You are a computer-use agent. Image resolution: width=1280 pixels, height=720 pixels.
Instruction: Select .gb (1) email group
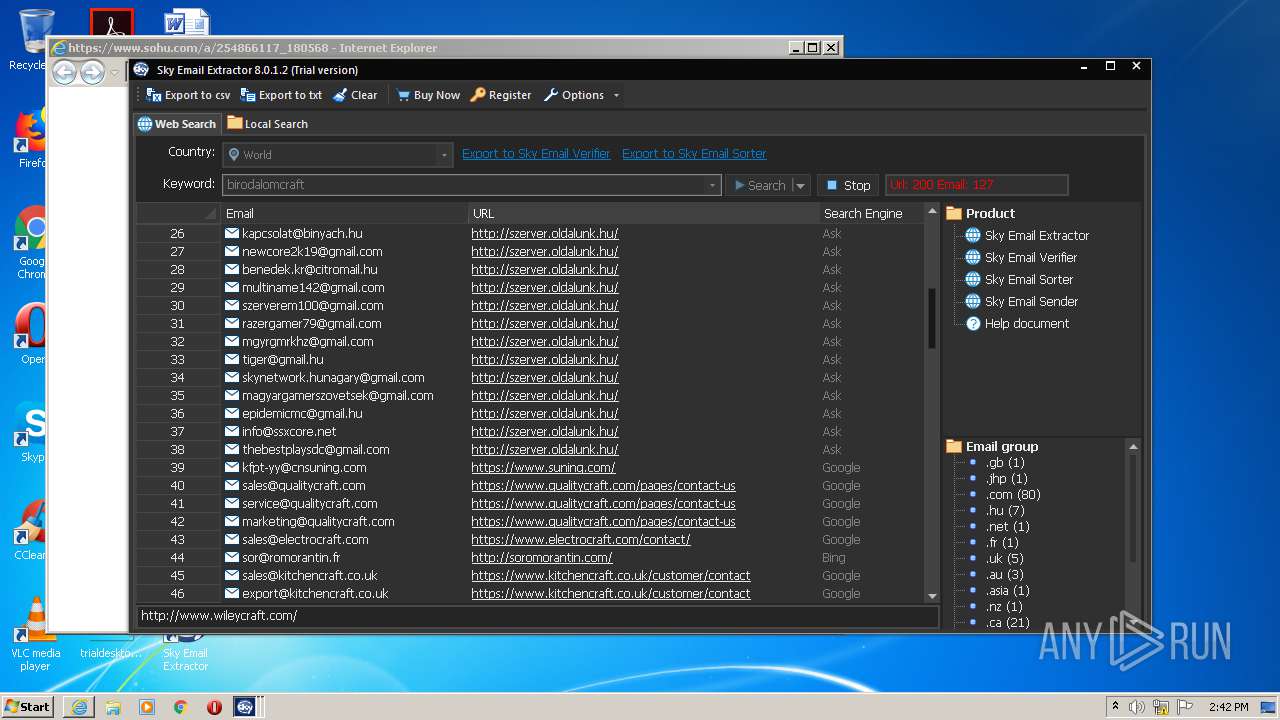pyautogui.click(x=1005, y=463)
